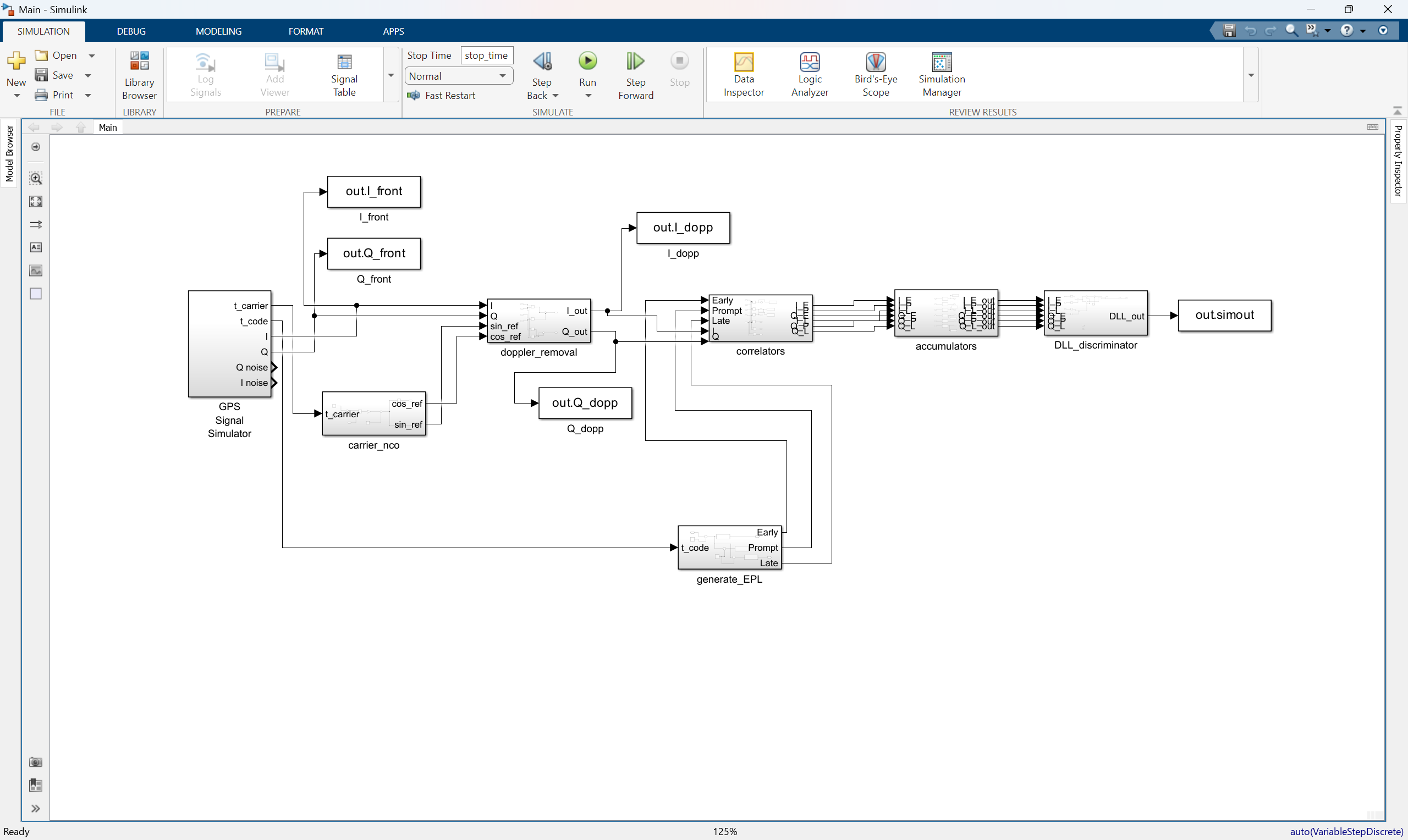Switch to the APPS tab
The width and height of the screenshot is (1408, 840).
pyautogui.click(x=393, y=31)
